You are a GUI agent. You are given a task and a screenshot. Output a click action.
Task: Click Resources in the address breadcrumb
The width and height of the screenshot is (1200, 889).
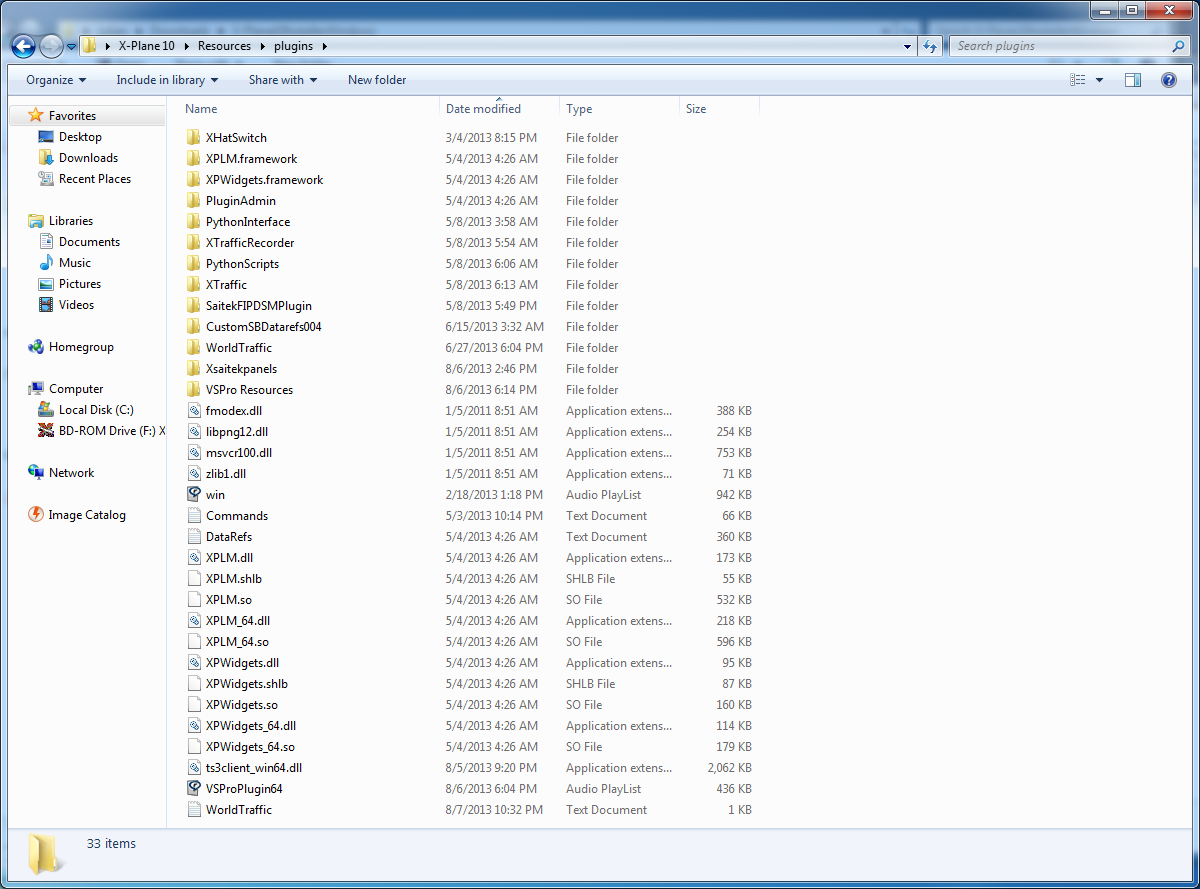pyautogui.click(x=224, y=46)
